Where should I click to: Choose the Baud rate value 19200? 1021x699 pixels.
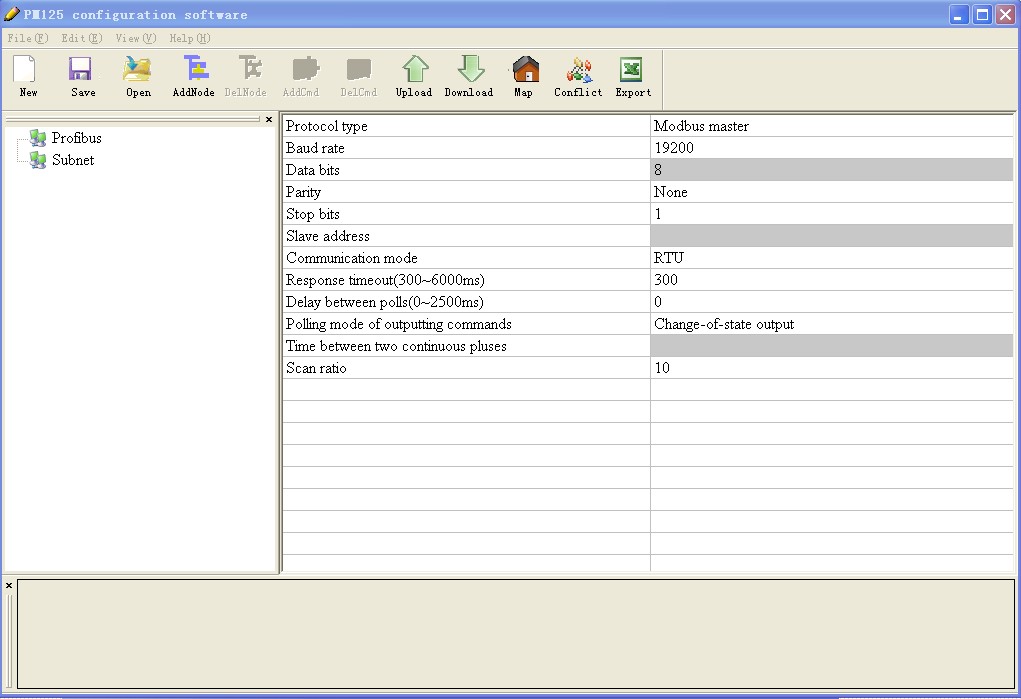830,148
